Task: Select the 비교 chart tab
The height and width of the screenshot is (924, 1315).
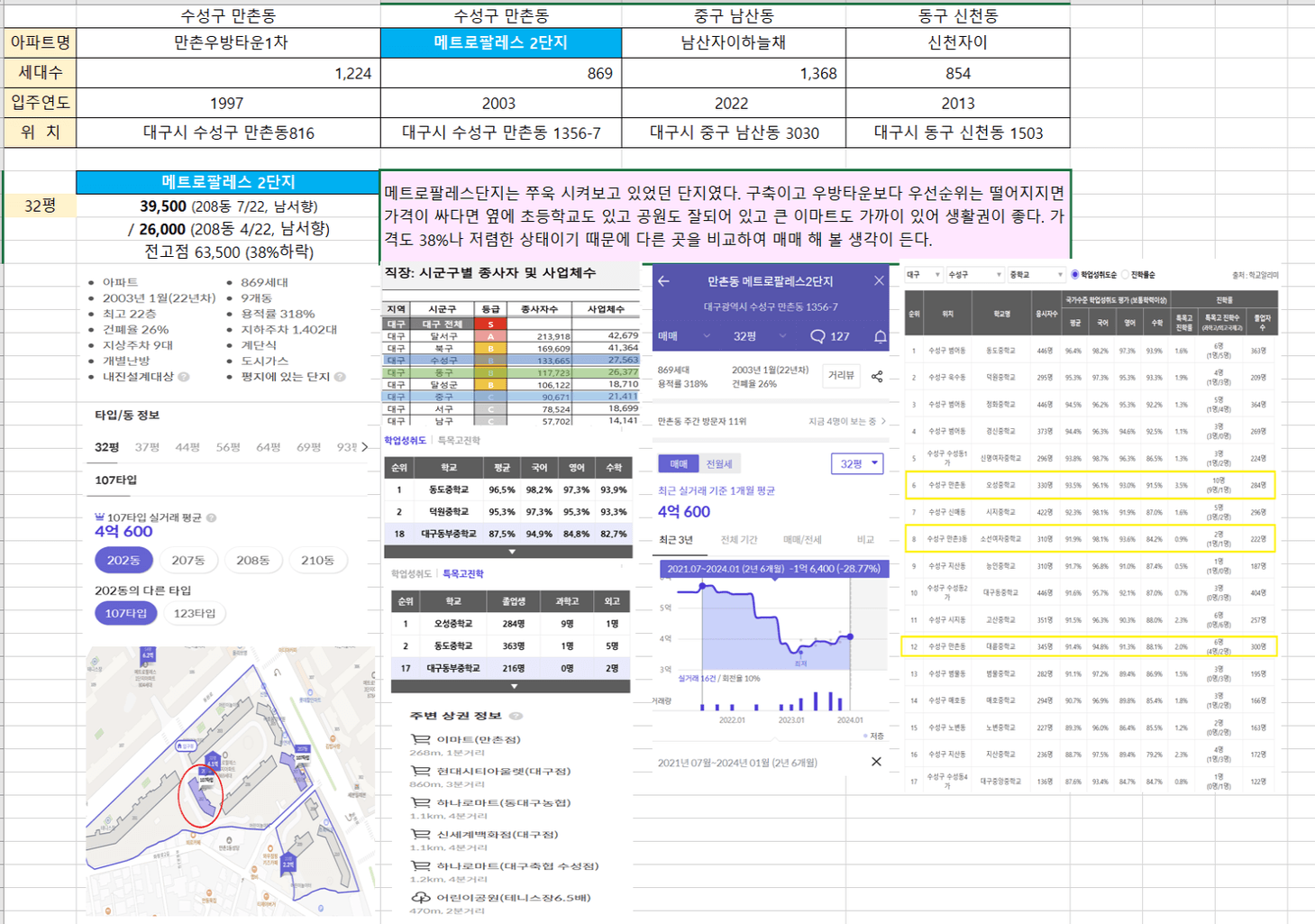Action: [x=865, y=540]
